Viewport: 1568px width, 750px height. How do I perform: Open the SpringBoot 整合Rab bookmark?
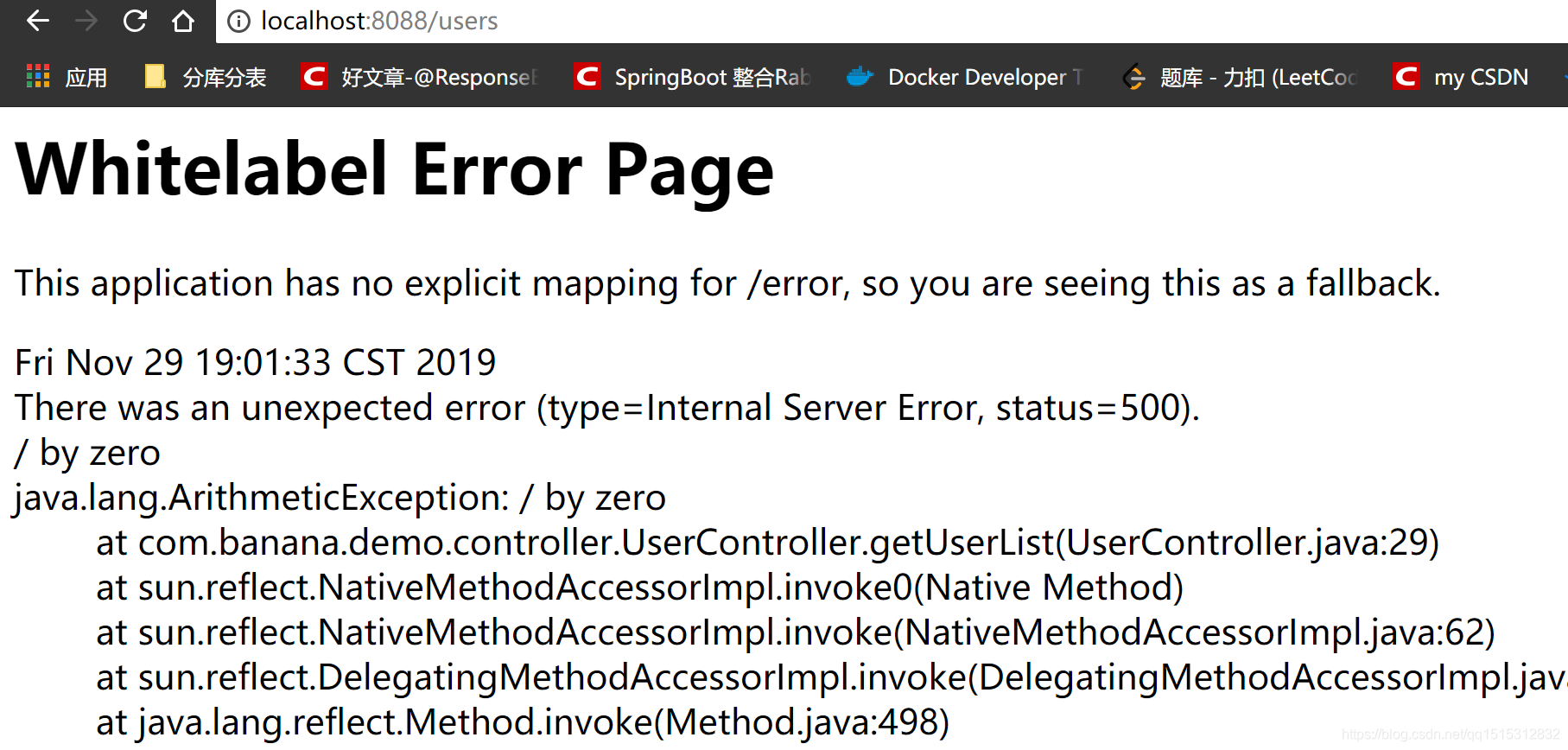(x=713, y=78)
